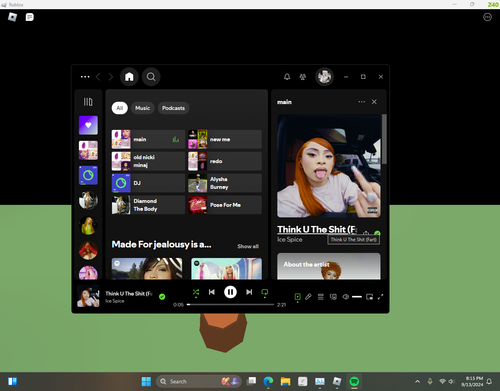
Task: Go to Spotify Home
Action: pyautogui.click(x=129, y=77)
